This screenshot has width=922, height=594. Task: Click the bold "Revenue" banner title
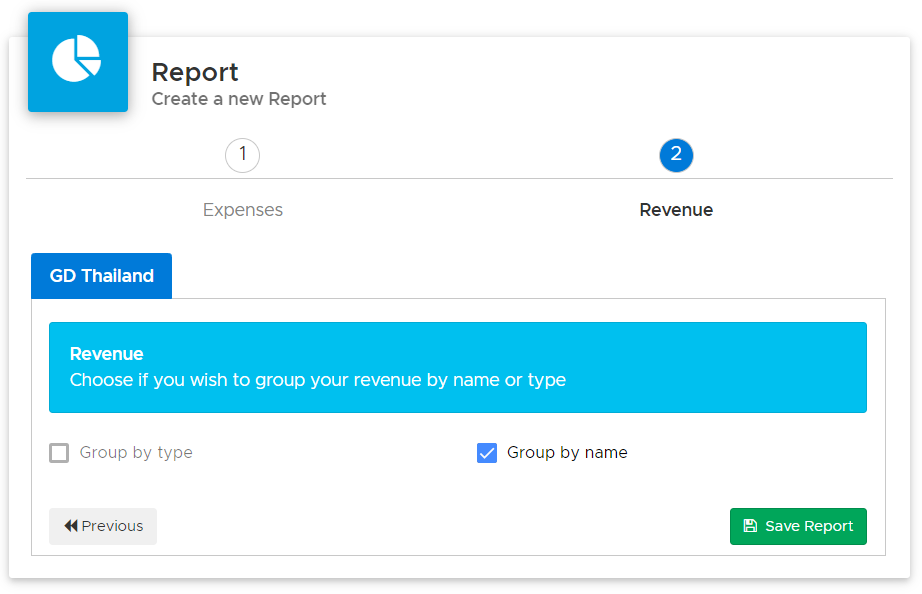coord(106,353)
